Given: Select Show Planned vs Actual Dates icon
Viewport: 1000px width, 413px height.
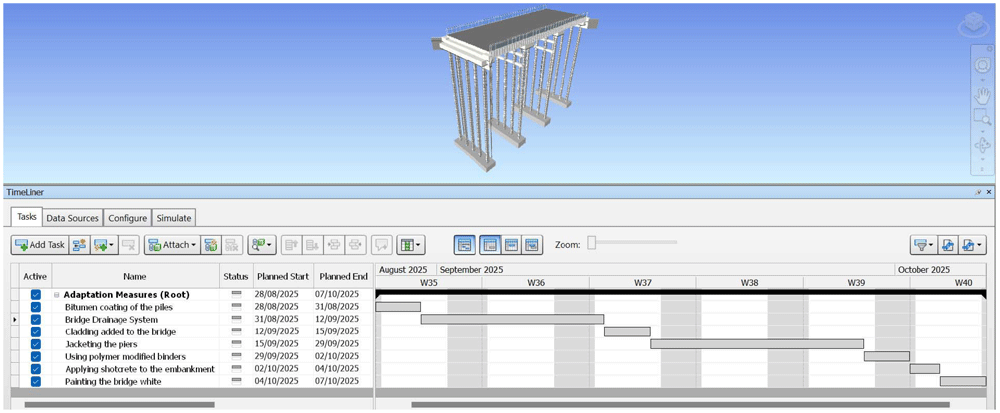Looking at the screenshot, I should point(533,245).
